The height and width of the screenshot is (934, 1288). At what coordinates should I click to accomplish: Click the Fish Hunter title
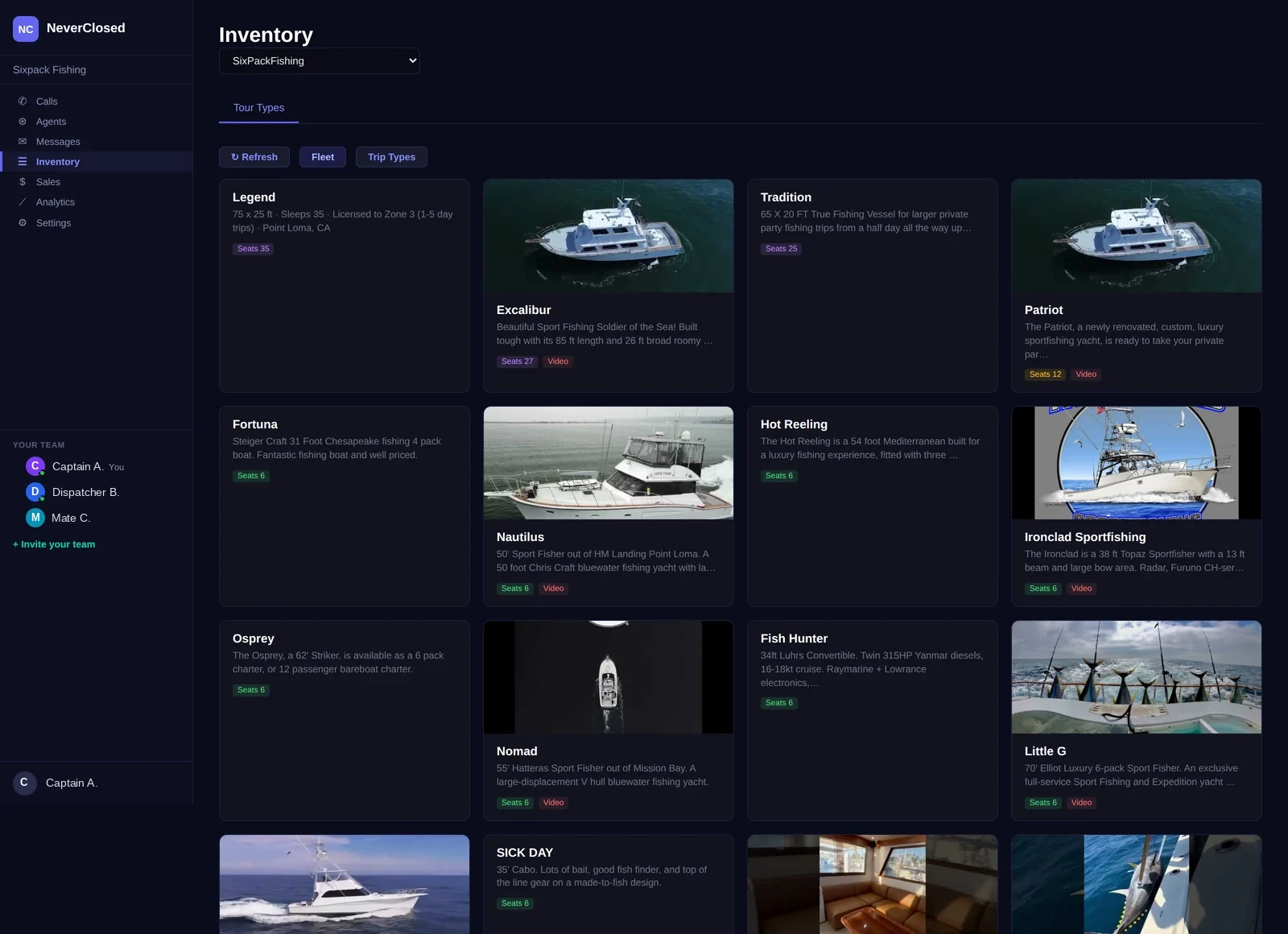[794, 639]
